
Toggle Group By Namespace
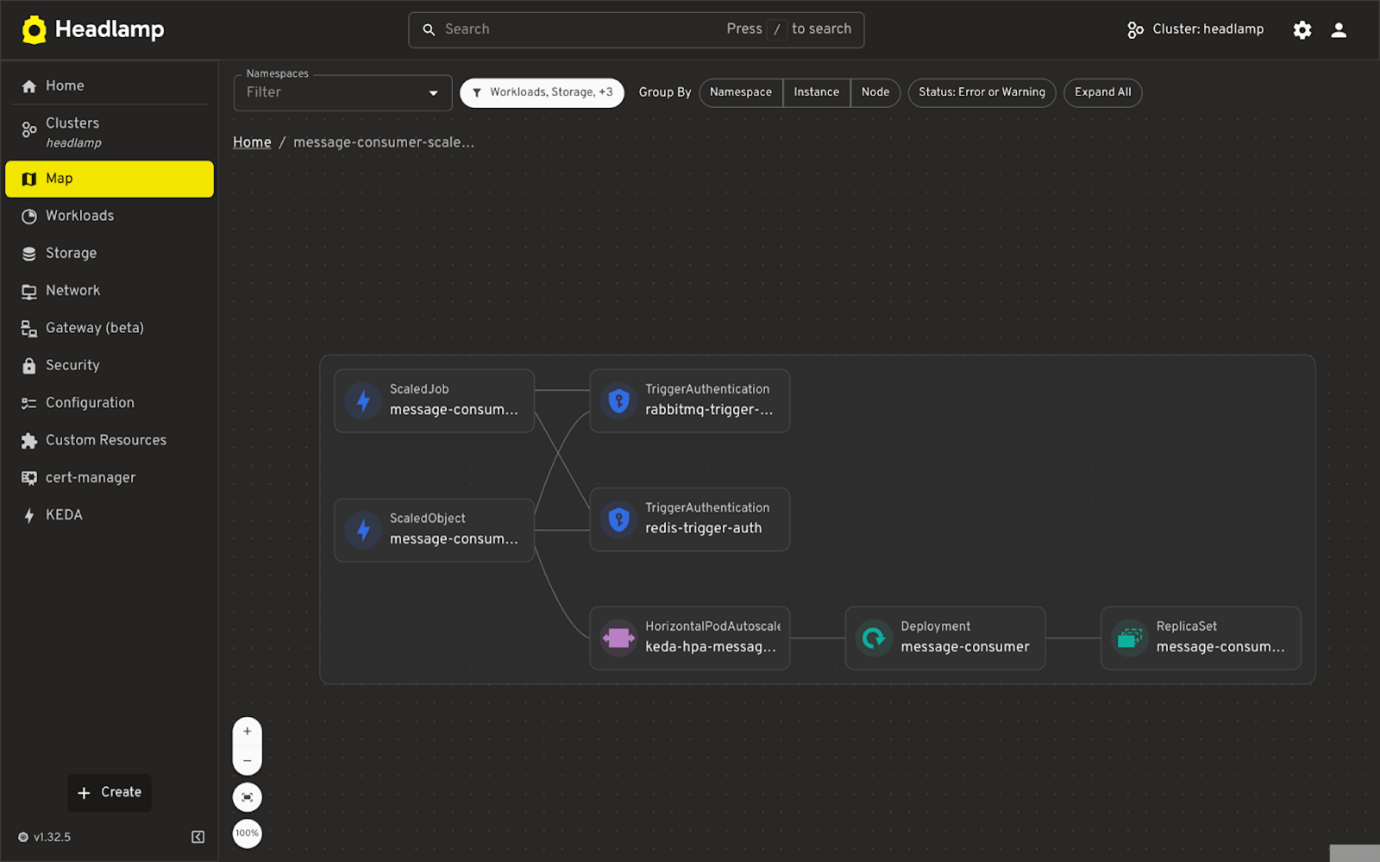coord(741,92)
